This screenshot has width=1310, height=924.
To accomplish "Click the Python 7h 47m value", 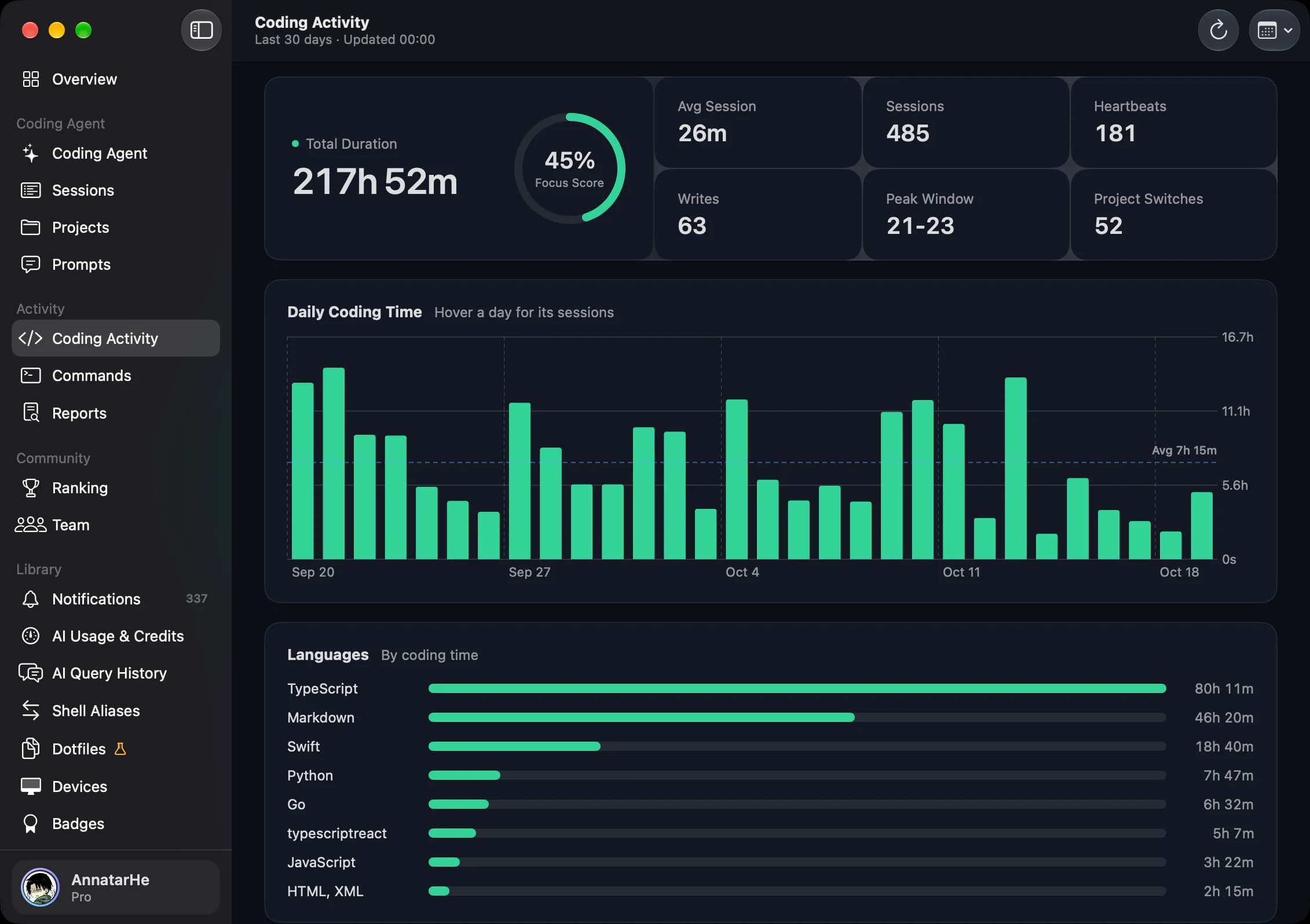I will coord(1228,775).
